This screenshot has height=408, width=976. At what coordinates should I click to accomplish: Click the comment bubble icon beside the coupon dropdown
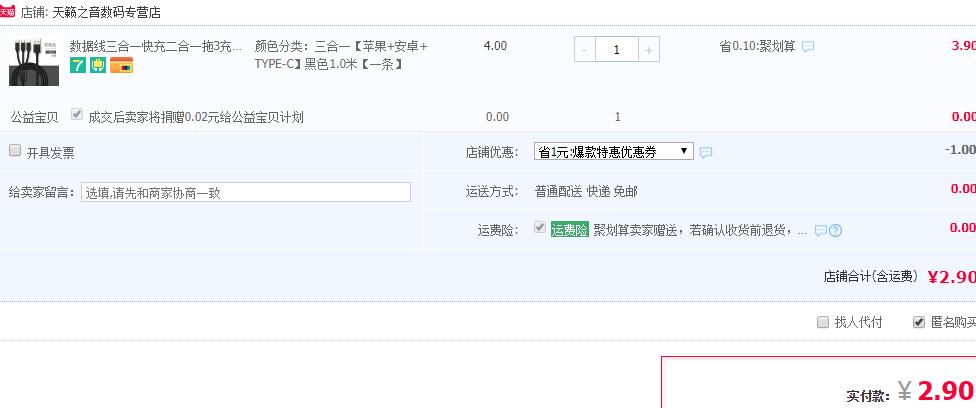(705, 153)
